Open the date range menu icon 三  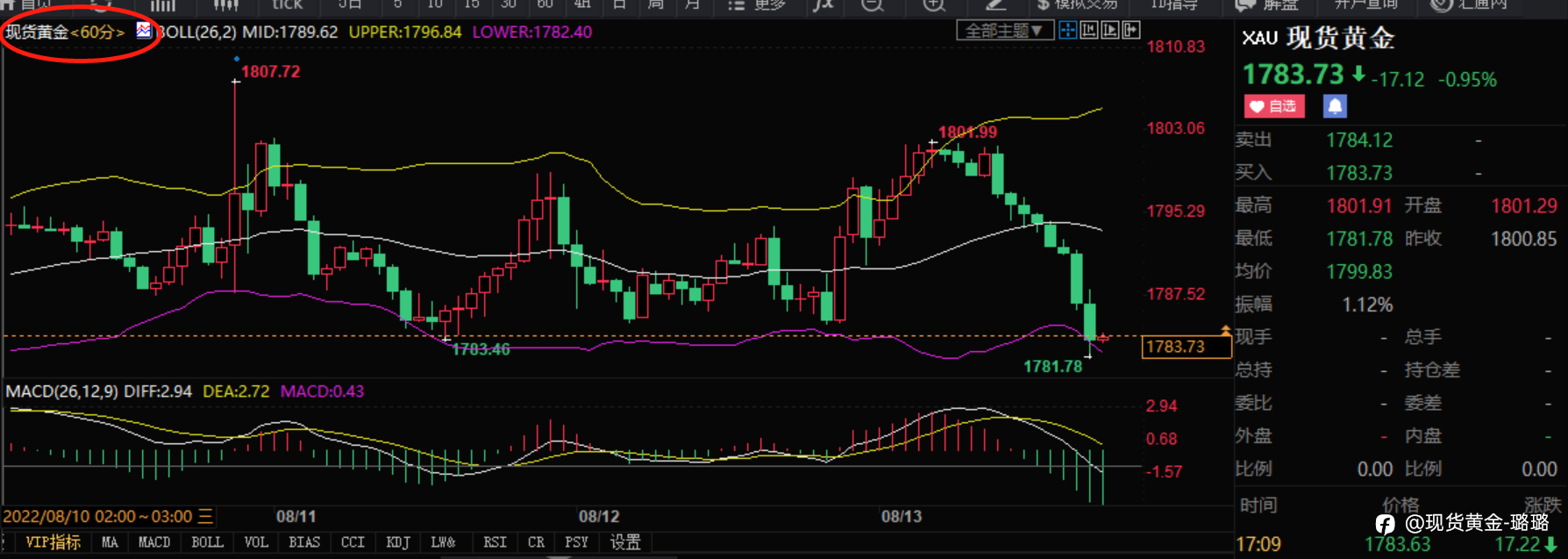205,517
